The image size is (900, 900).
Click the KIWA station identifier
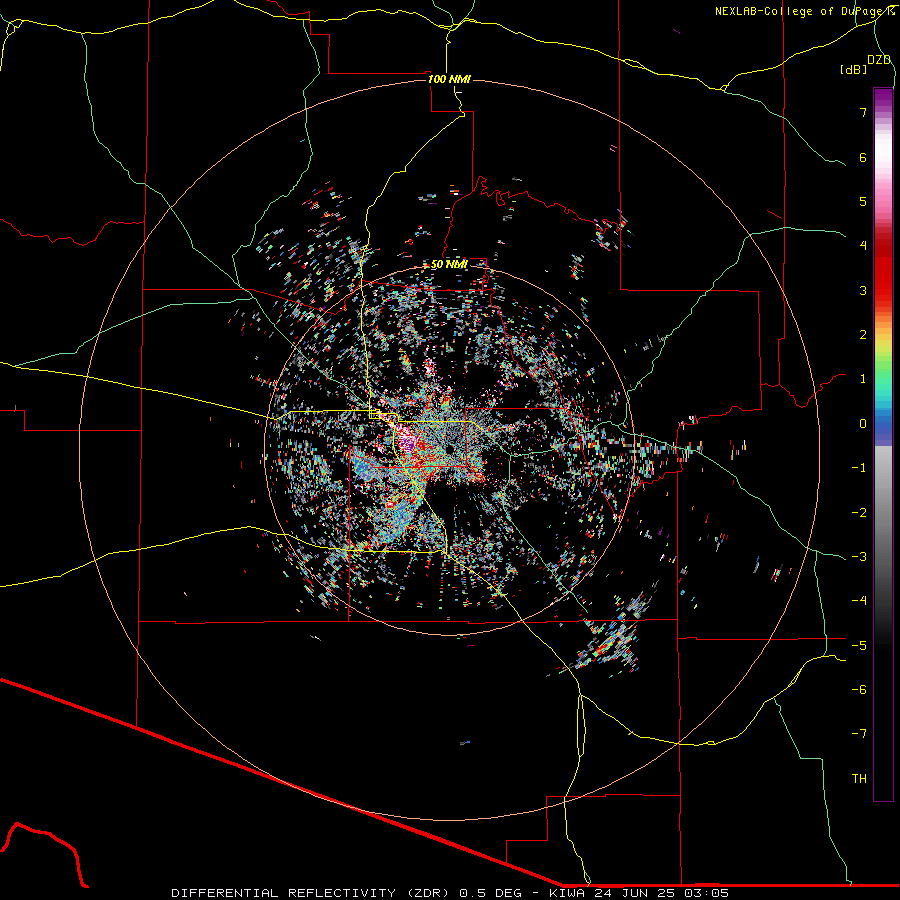(569, 893)
